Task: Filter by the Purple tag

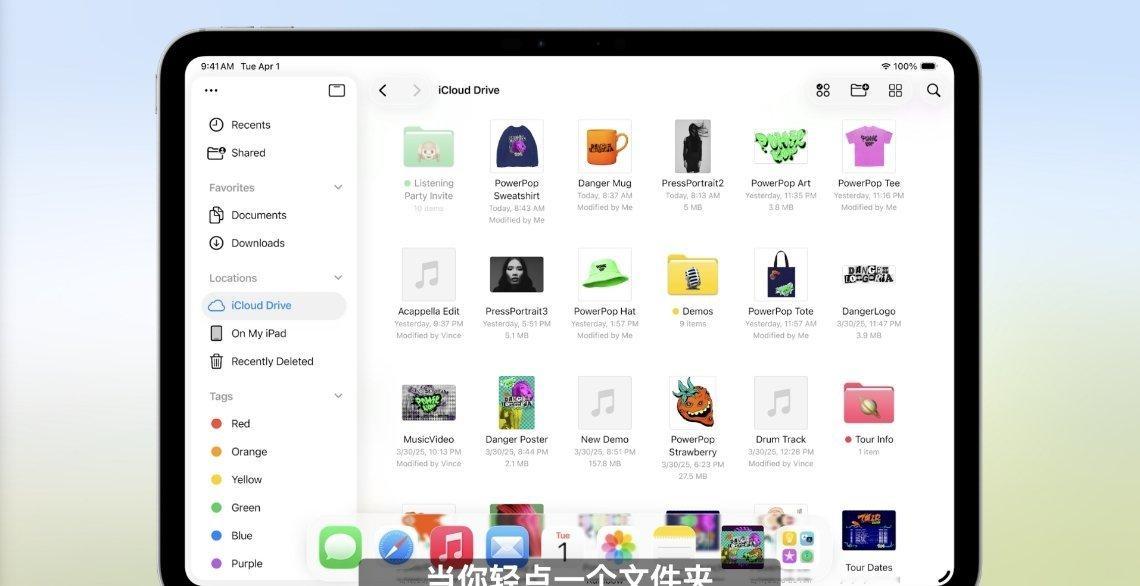Action: 274,563
